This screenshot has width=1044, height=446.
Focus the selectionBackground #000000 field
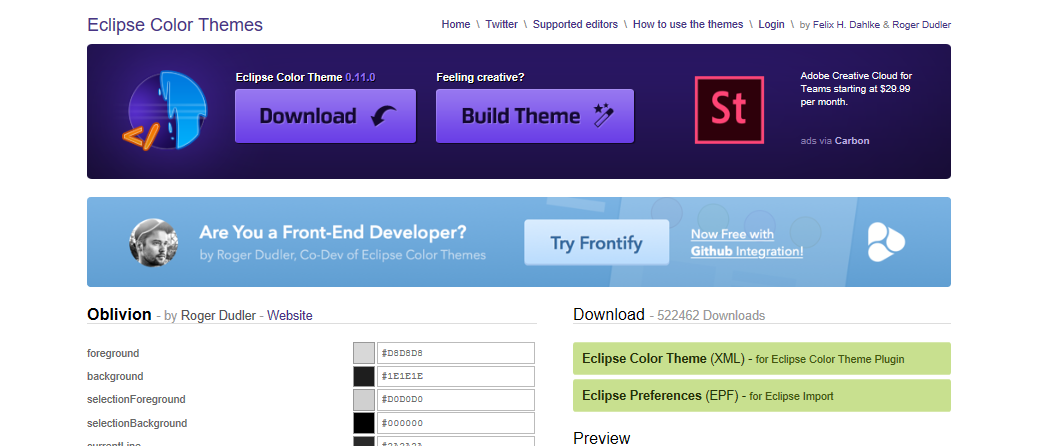(456, 423)
